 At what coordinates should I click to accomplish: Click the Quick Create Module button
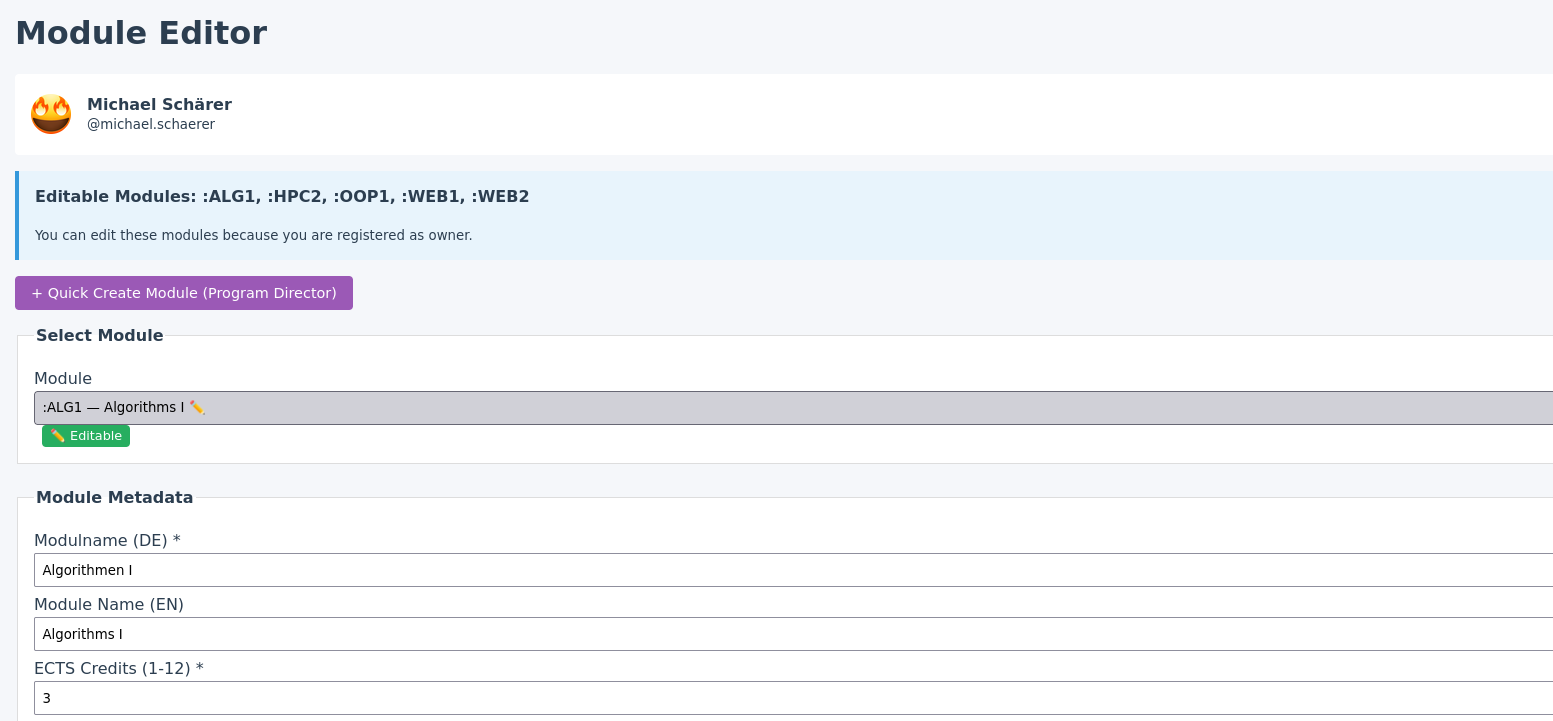coord(184,293)
